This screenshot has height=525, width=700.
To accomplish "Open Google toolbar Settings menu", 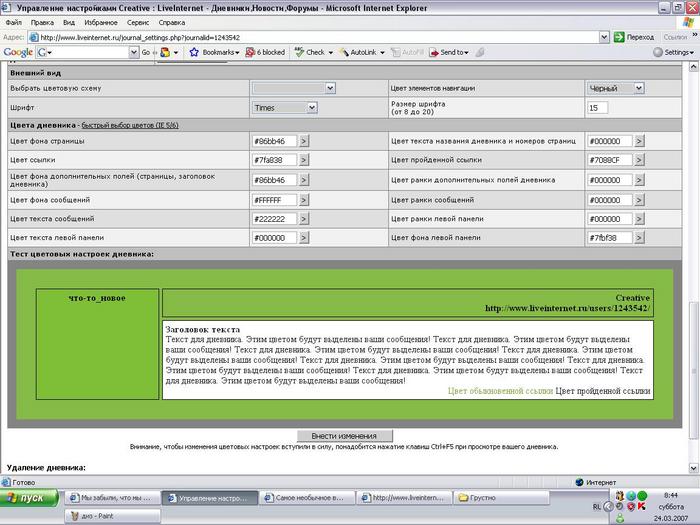I will 674,52.
